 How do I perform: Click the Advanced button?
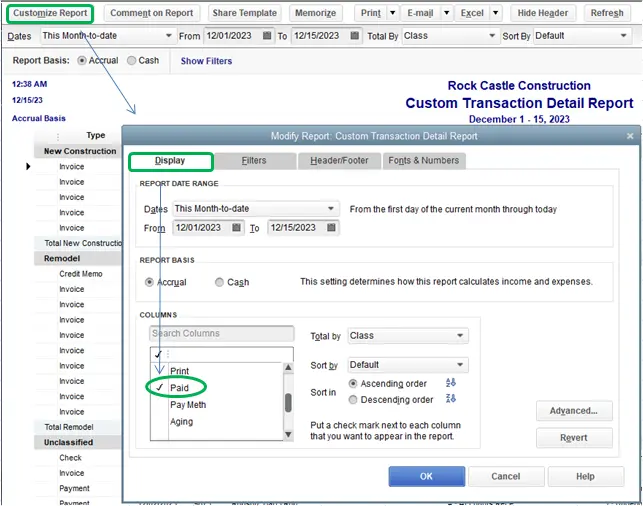tap(574, 410)
